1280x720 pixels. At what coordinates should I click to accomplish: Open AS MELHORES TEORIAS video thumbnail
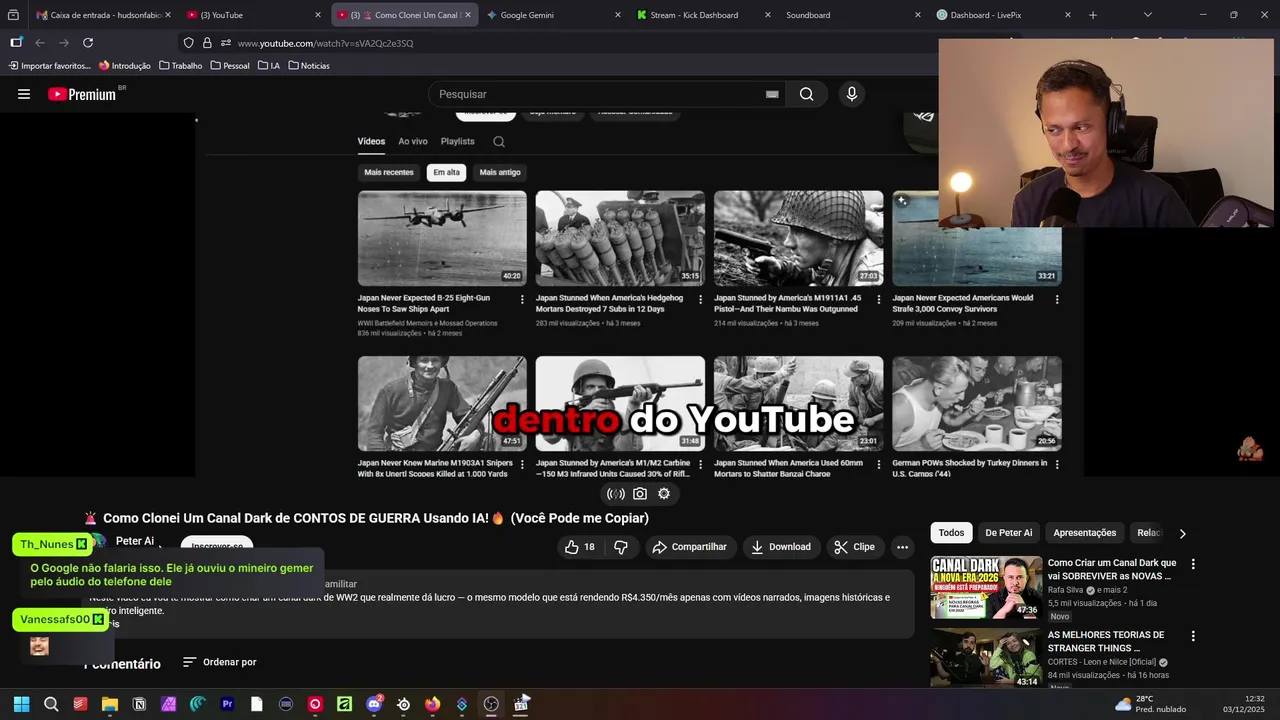pyautogui.click(x=987, y=658)
